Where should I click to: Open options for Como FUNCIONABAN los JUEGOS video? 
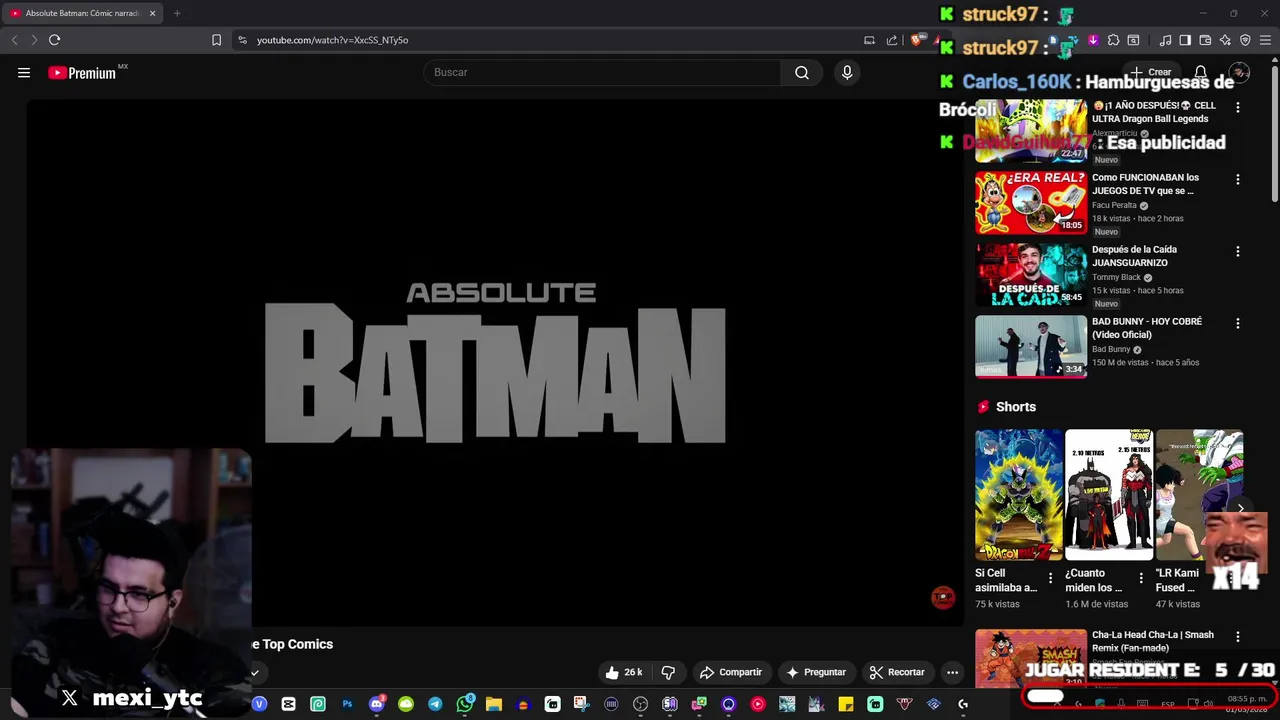[1238, 179]
